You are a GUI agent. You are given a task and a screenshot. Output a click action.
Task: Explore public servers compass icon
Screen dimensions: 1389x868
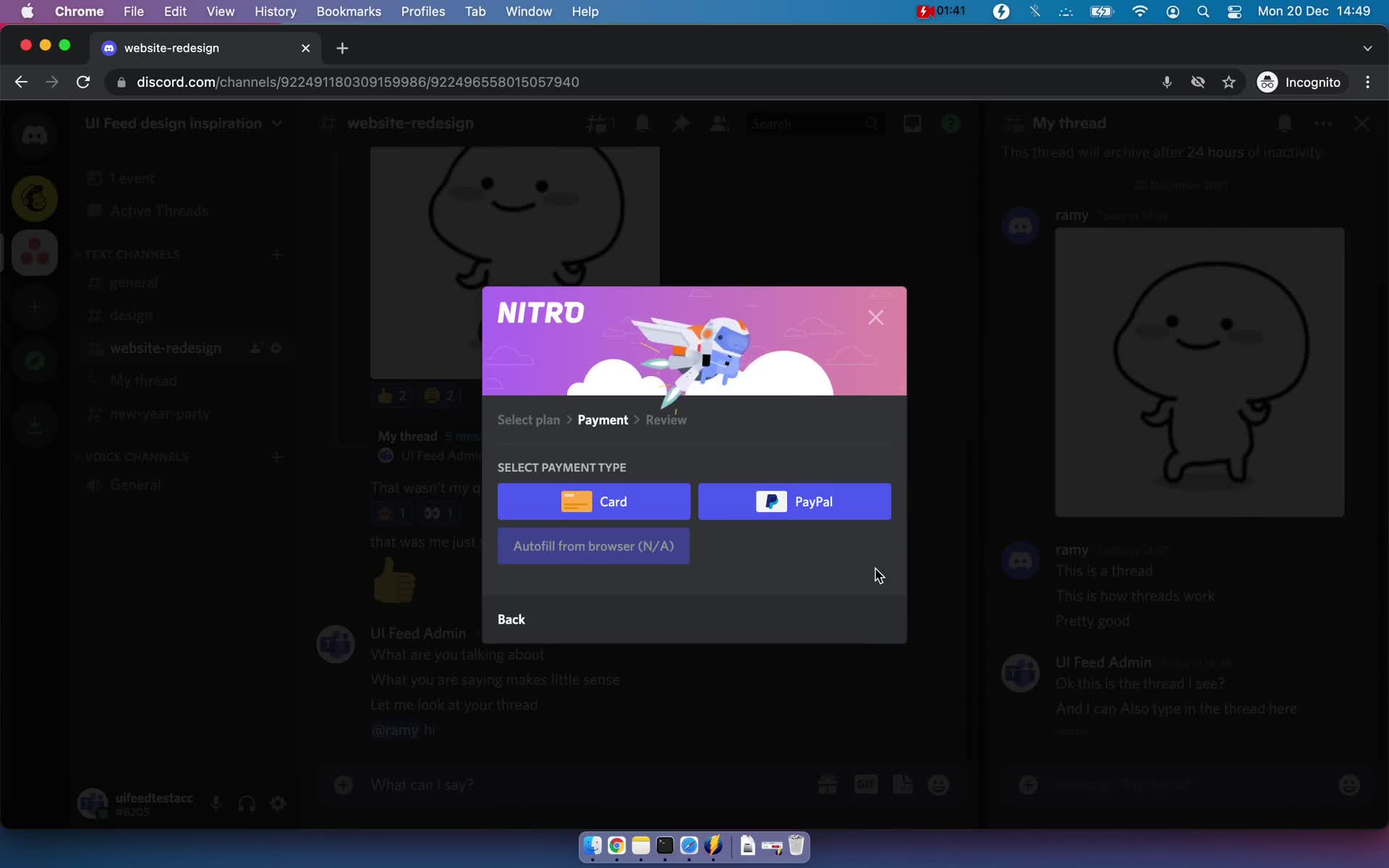tap(34, 360)
